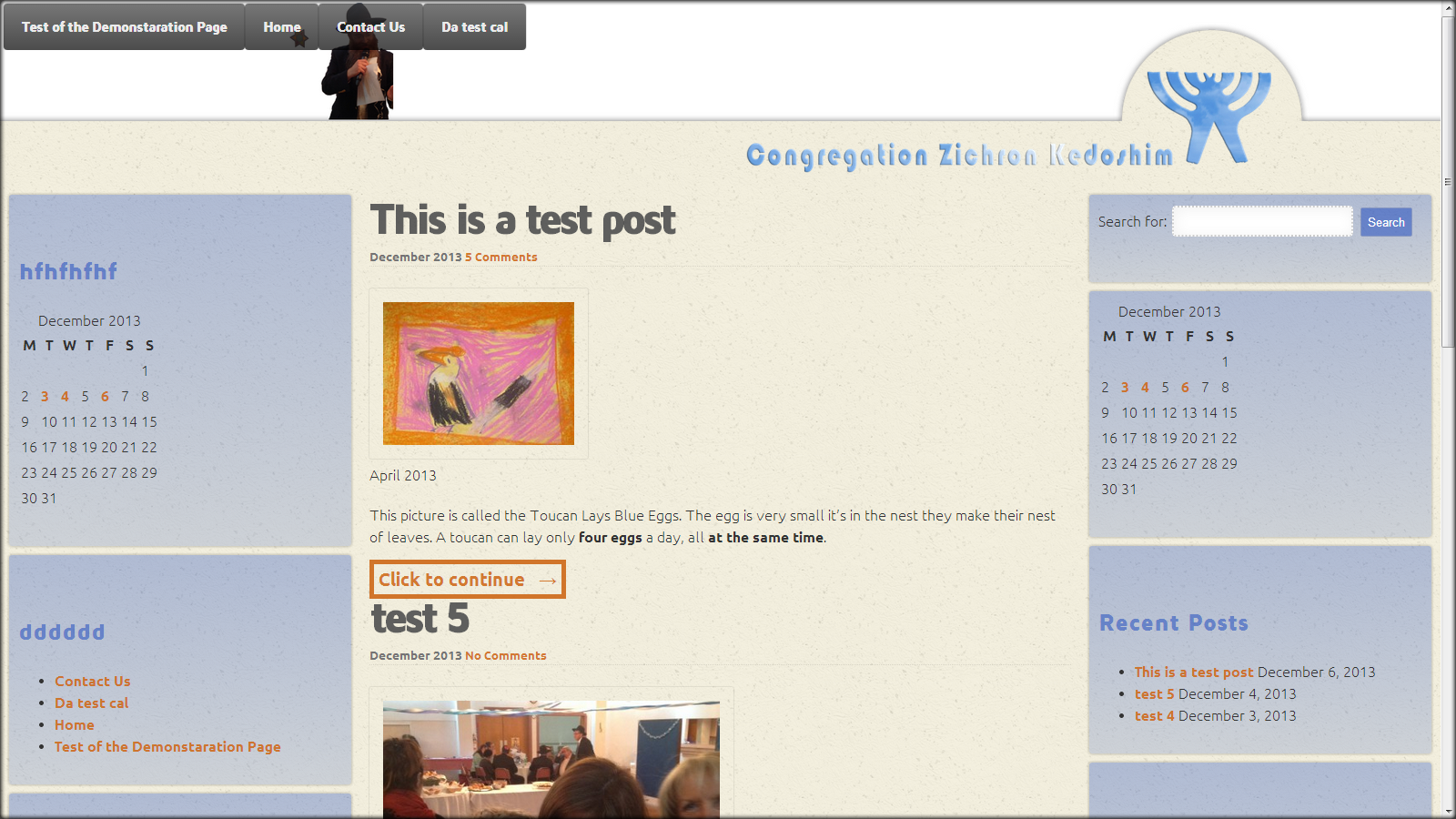
Task: Open Da test cal in sidebar list
Action: coord(91,703)
